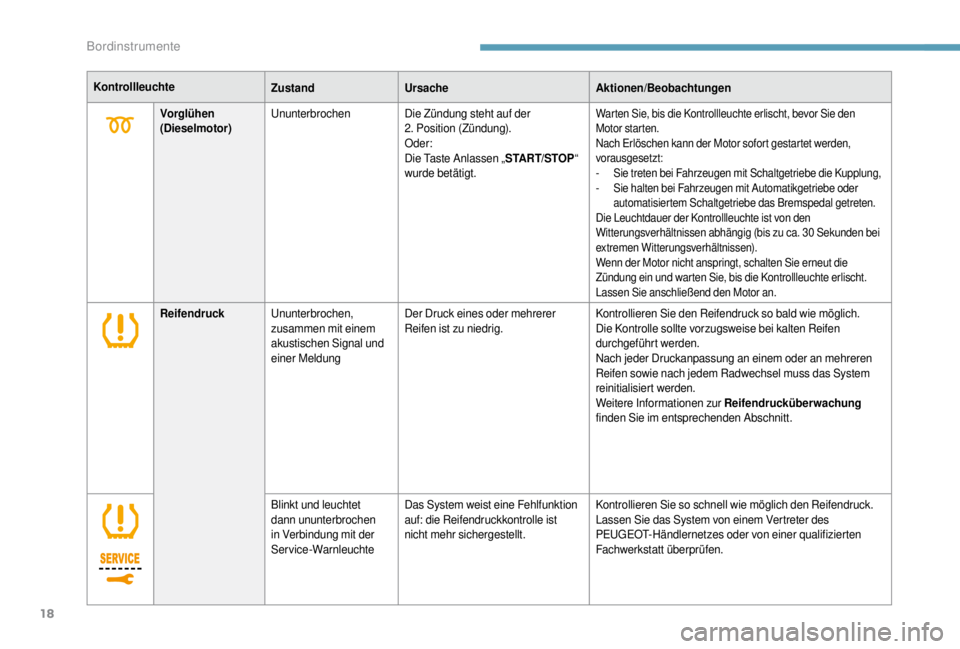The image size is (960, 649).
Task: Click the Bordinstrumente section heading
Action: [133, 47]
